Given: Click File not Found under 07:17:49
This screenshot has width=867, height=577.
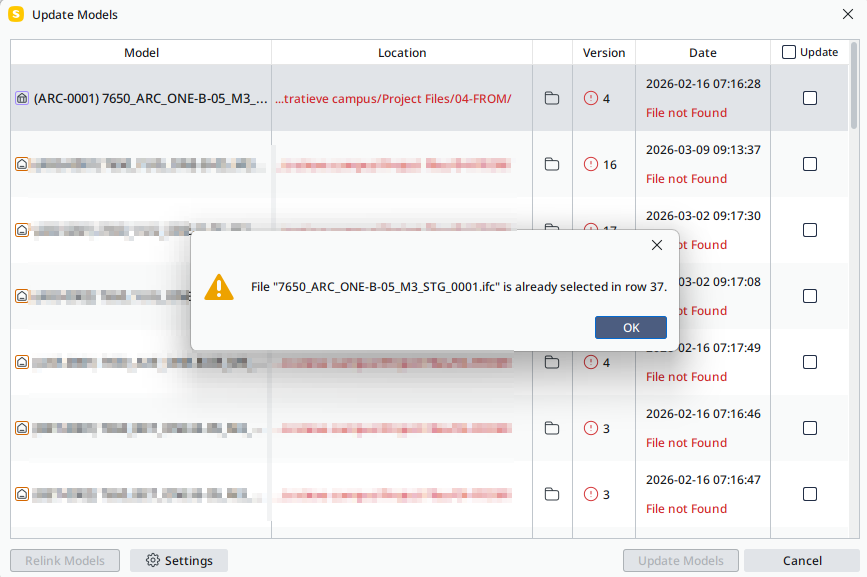Looking at the screenshot, I should point(686,376).
